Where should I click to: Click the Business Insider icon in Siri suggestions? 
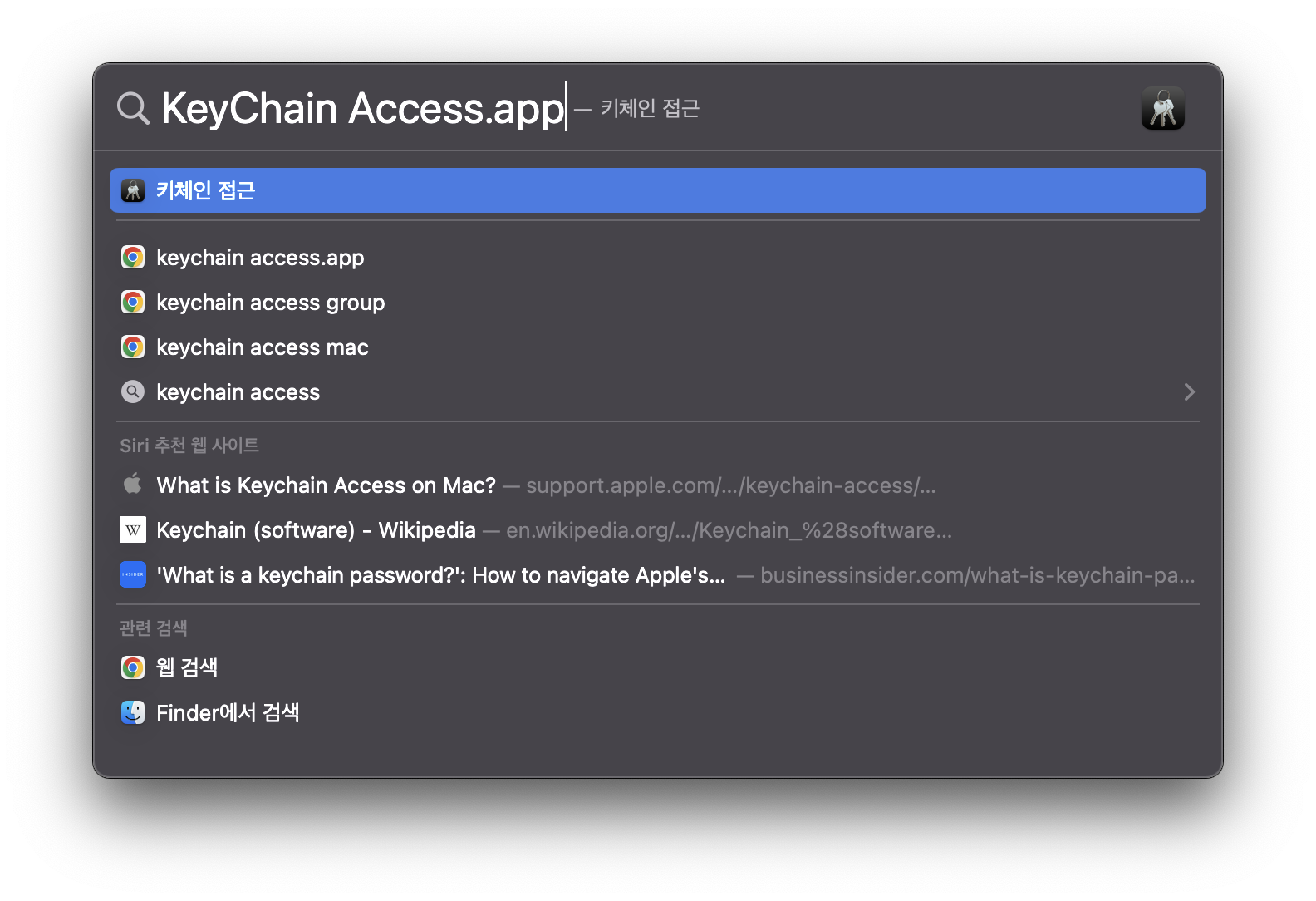point(133,574)
